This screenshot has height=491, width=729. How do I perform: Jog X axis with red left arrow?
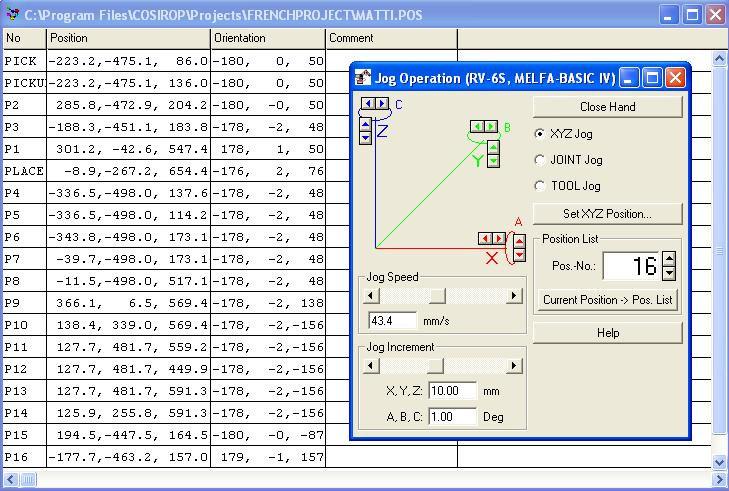(x=485, y=239)
